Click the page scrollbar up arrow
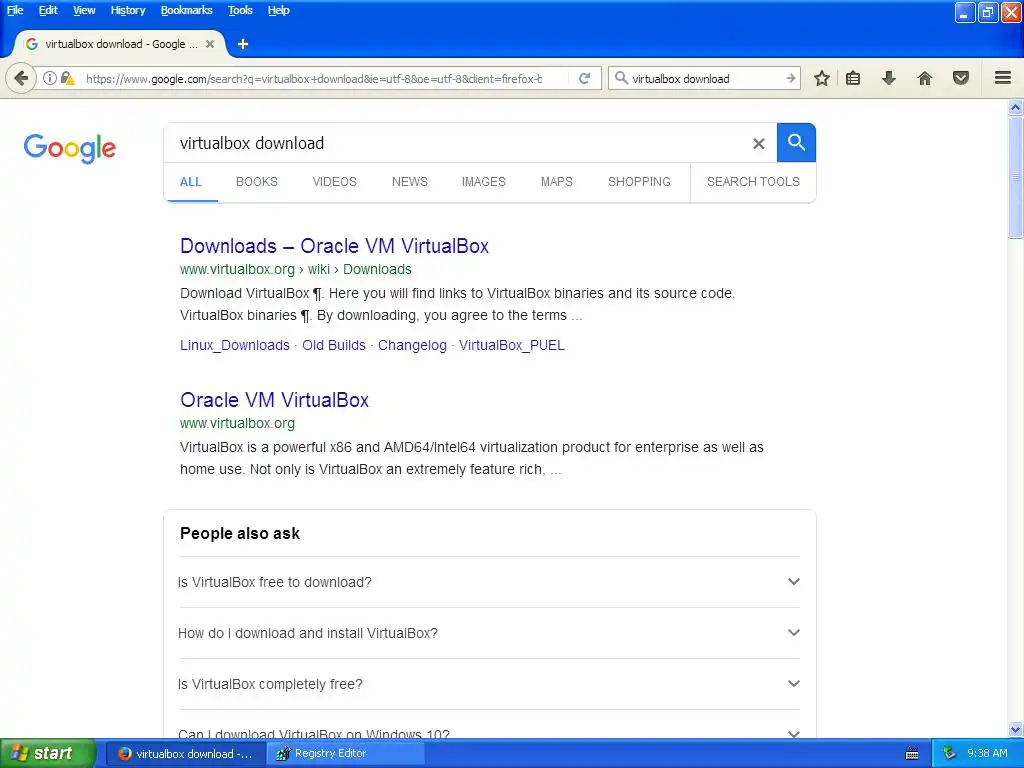Screen dimensions: 1024x768 click(x=1015, y=108)
